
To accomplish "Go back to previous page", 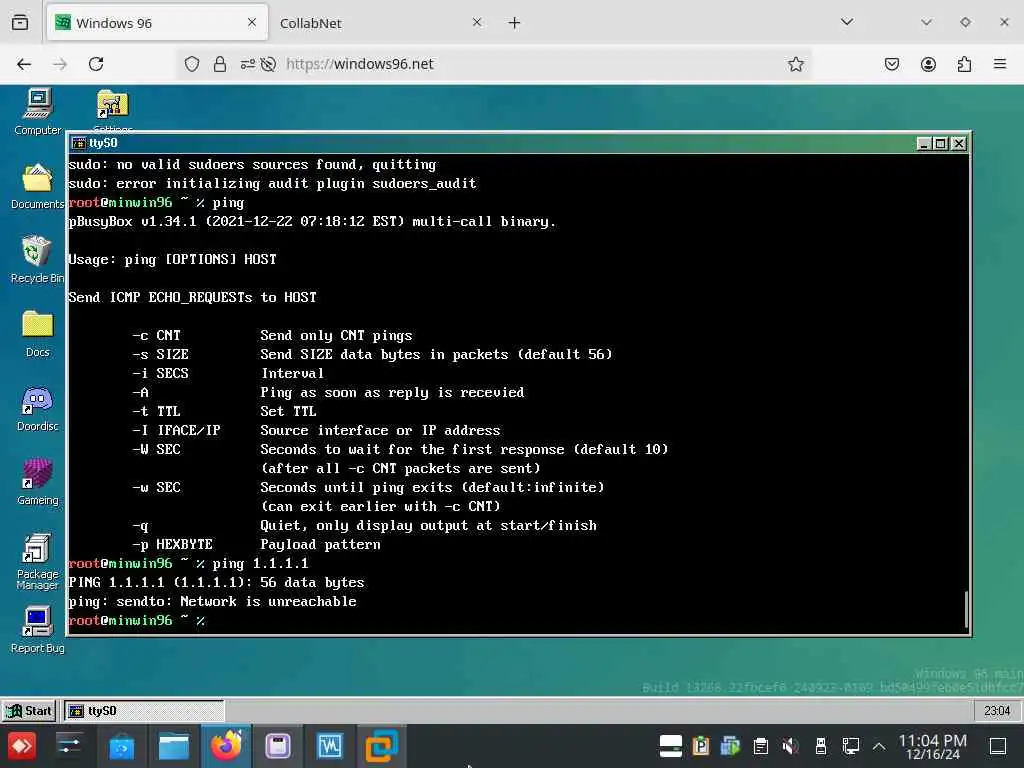I will pos(24,64).
